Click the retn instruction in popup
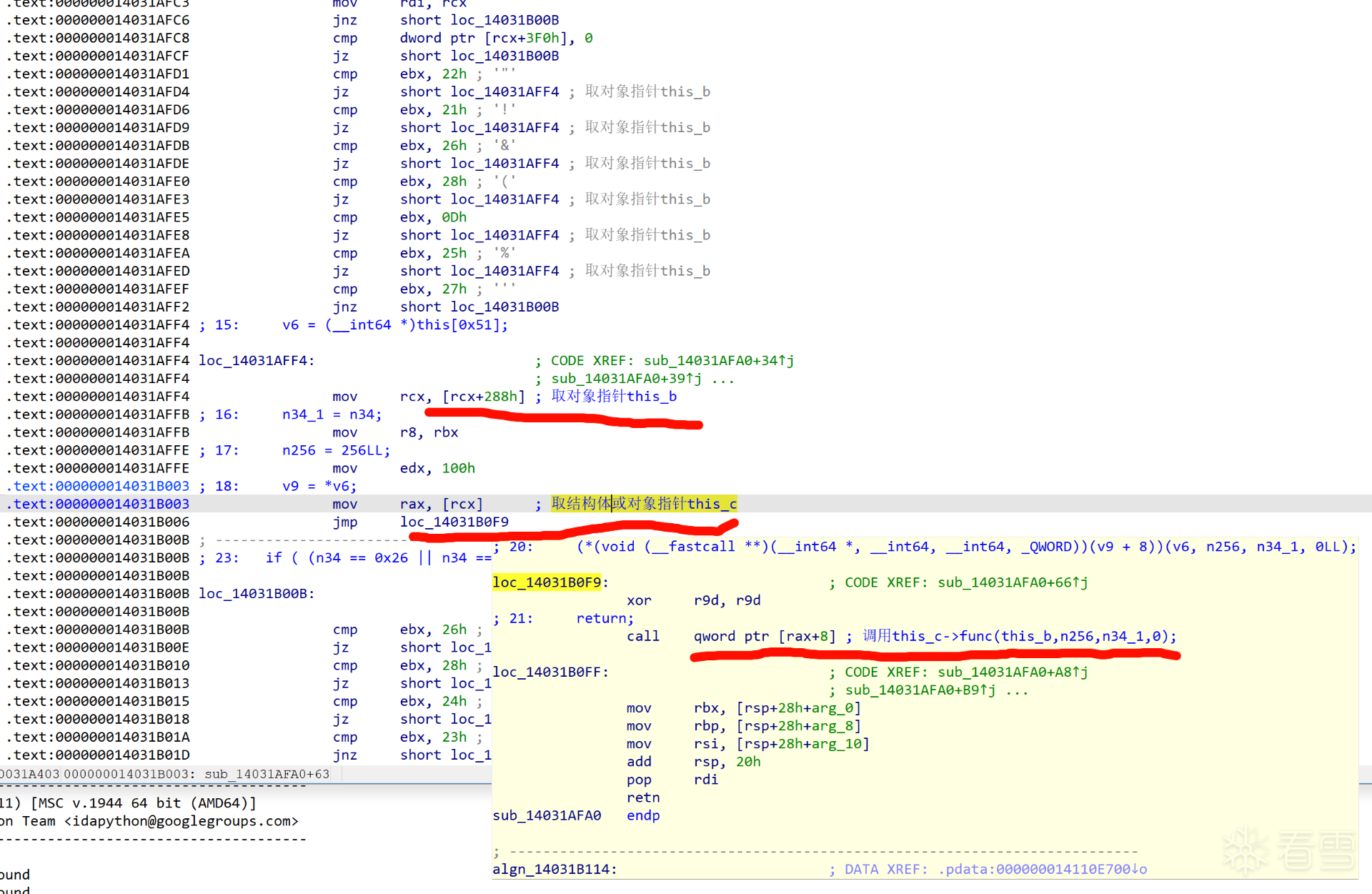 643,798
